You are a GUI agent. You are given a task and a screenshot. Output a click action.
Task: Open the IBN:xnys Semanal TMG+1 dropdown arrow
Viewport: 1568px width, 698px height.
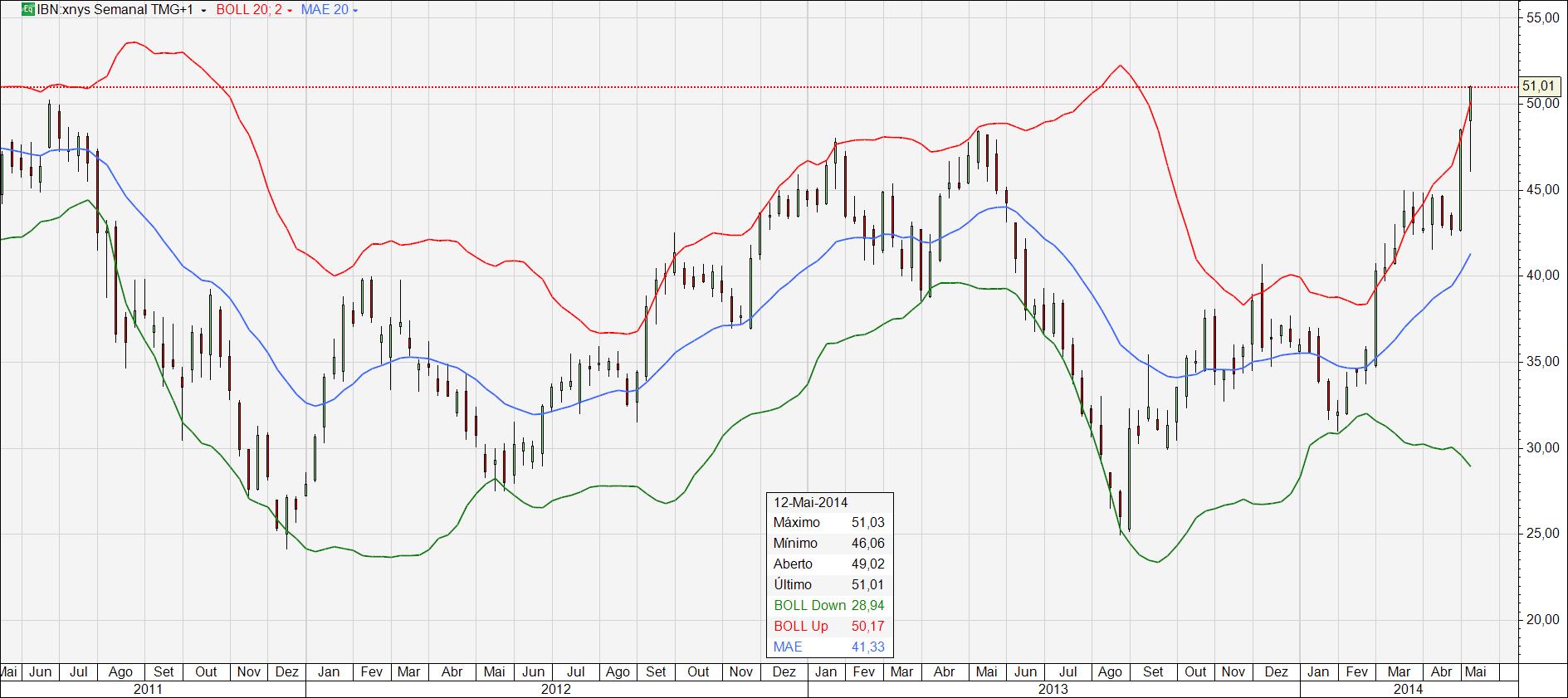pyautogui.click(x=204, y=11)
